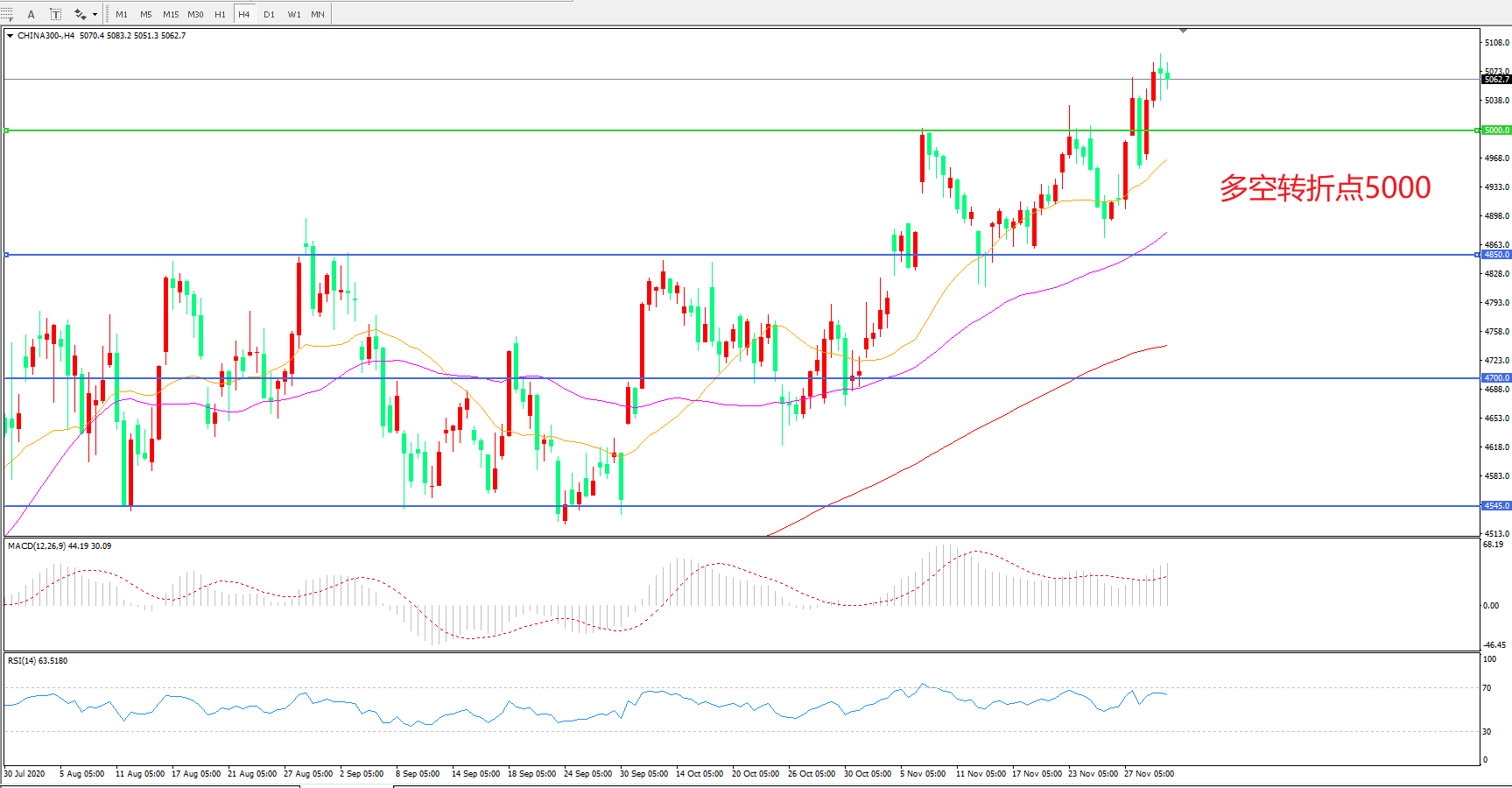The width and height of the screenshot is (1512, 788).
Task: Switch to MN monthly timeframe
Action: (x=318, y=14)
